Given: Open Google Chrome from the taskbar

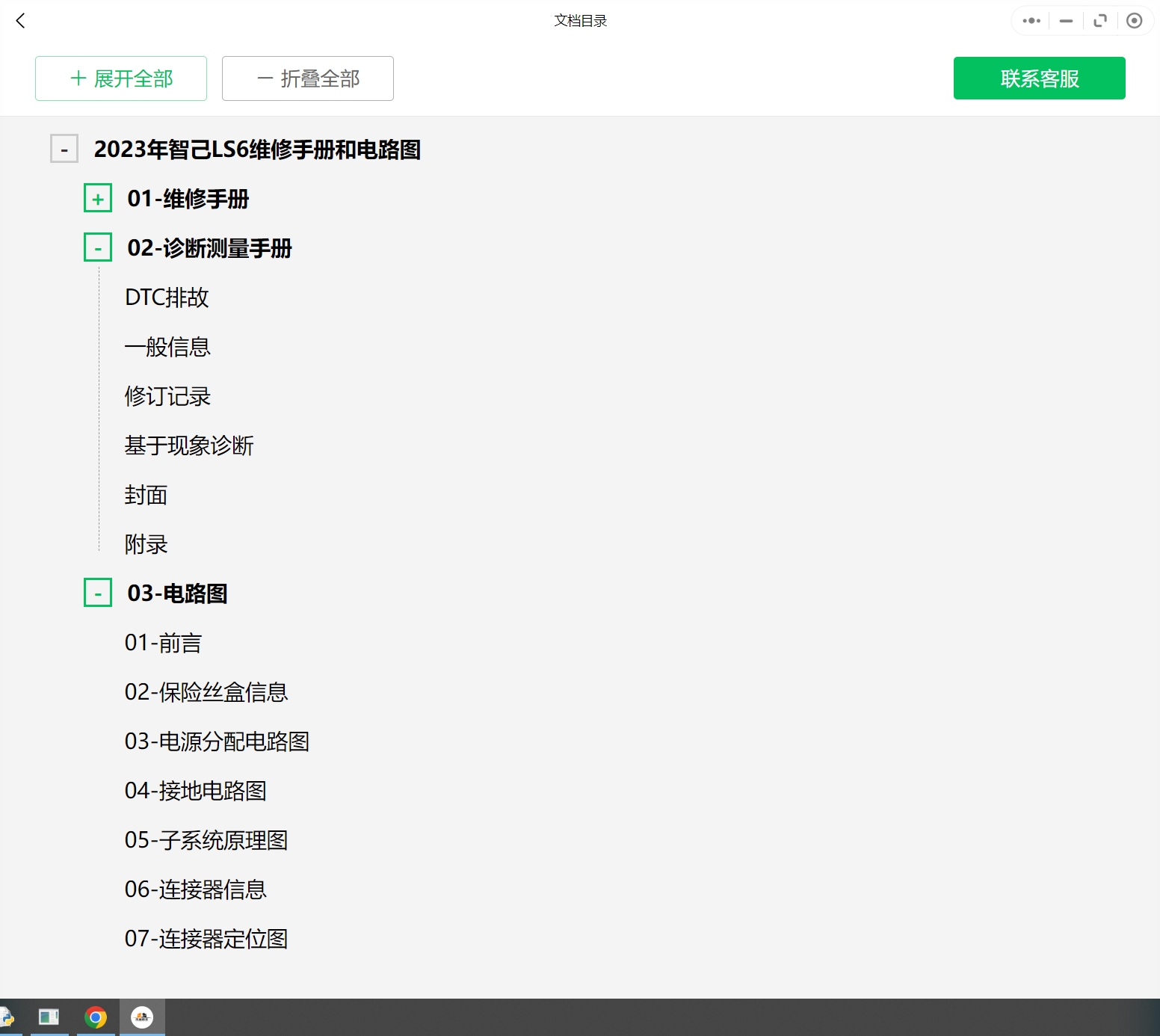Looking at the screenshot, I should point(96,1017).
